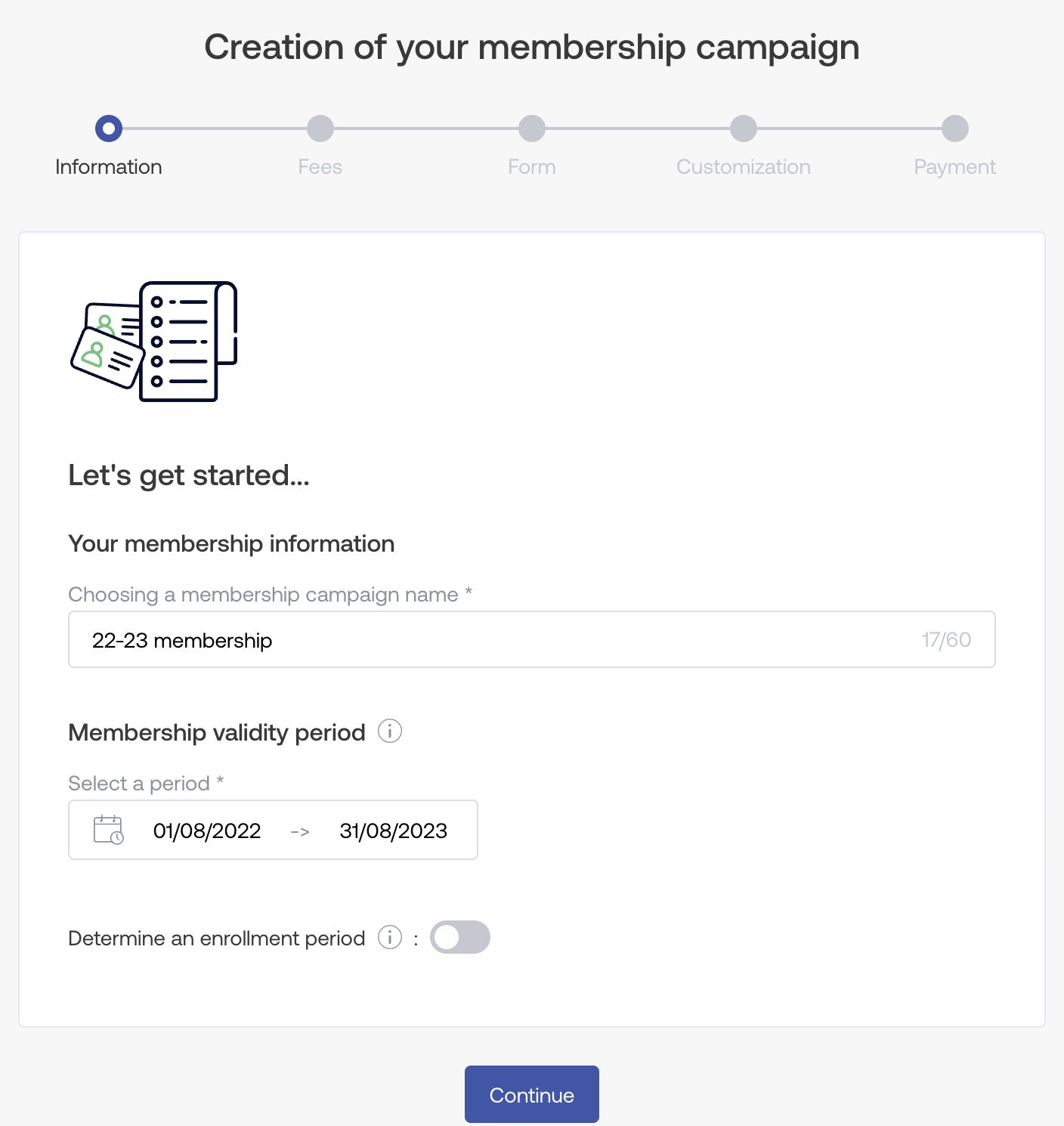Click the Payment step circle
This screenshot has width=1064, height=1126.
(x=955, y=128)
